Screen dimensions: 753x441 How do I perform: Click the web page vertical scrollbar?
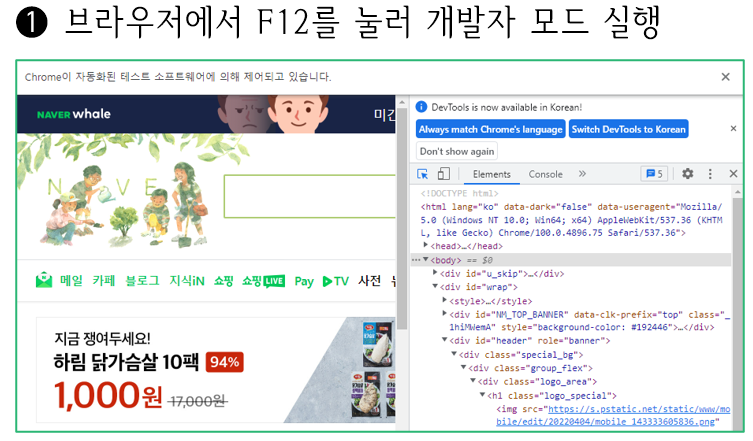coord(402,219)
